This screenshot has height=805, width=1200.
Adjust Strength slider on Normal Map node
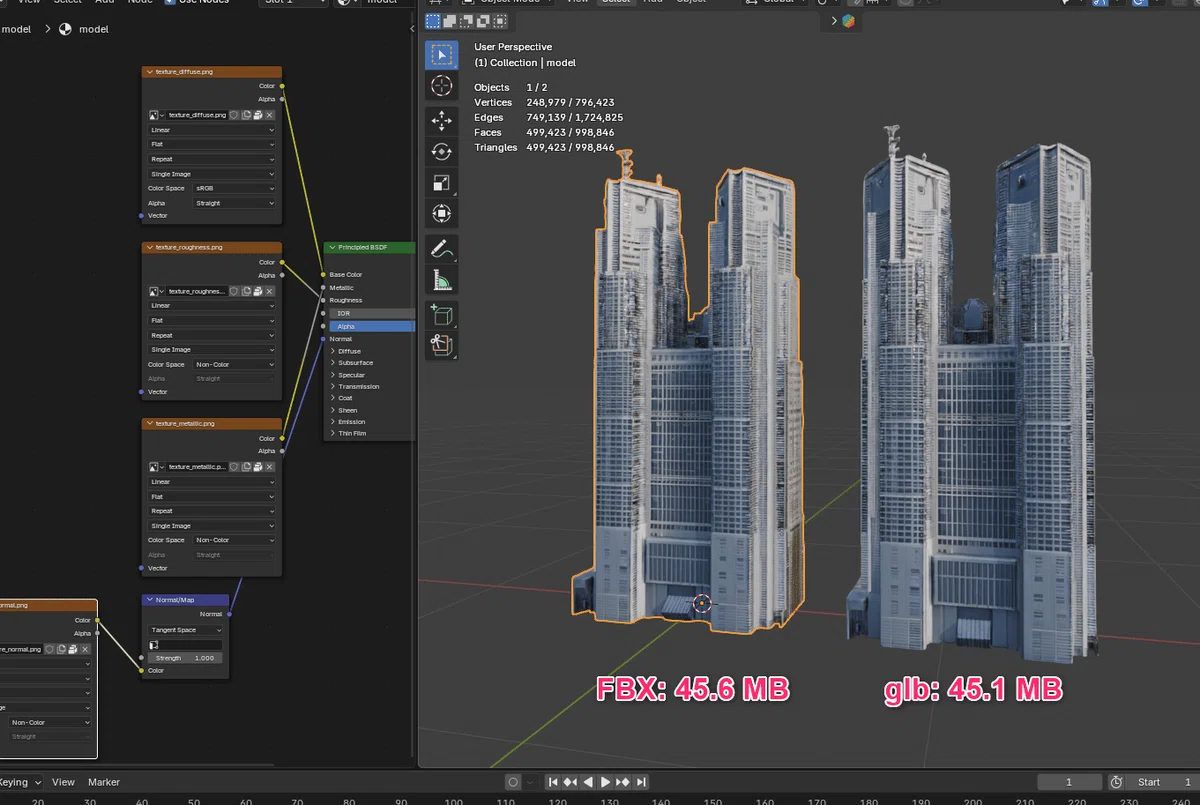[186, 658]
